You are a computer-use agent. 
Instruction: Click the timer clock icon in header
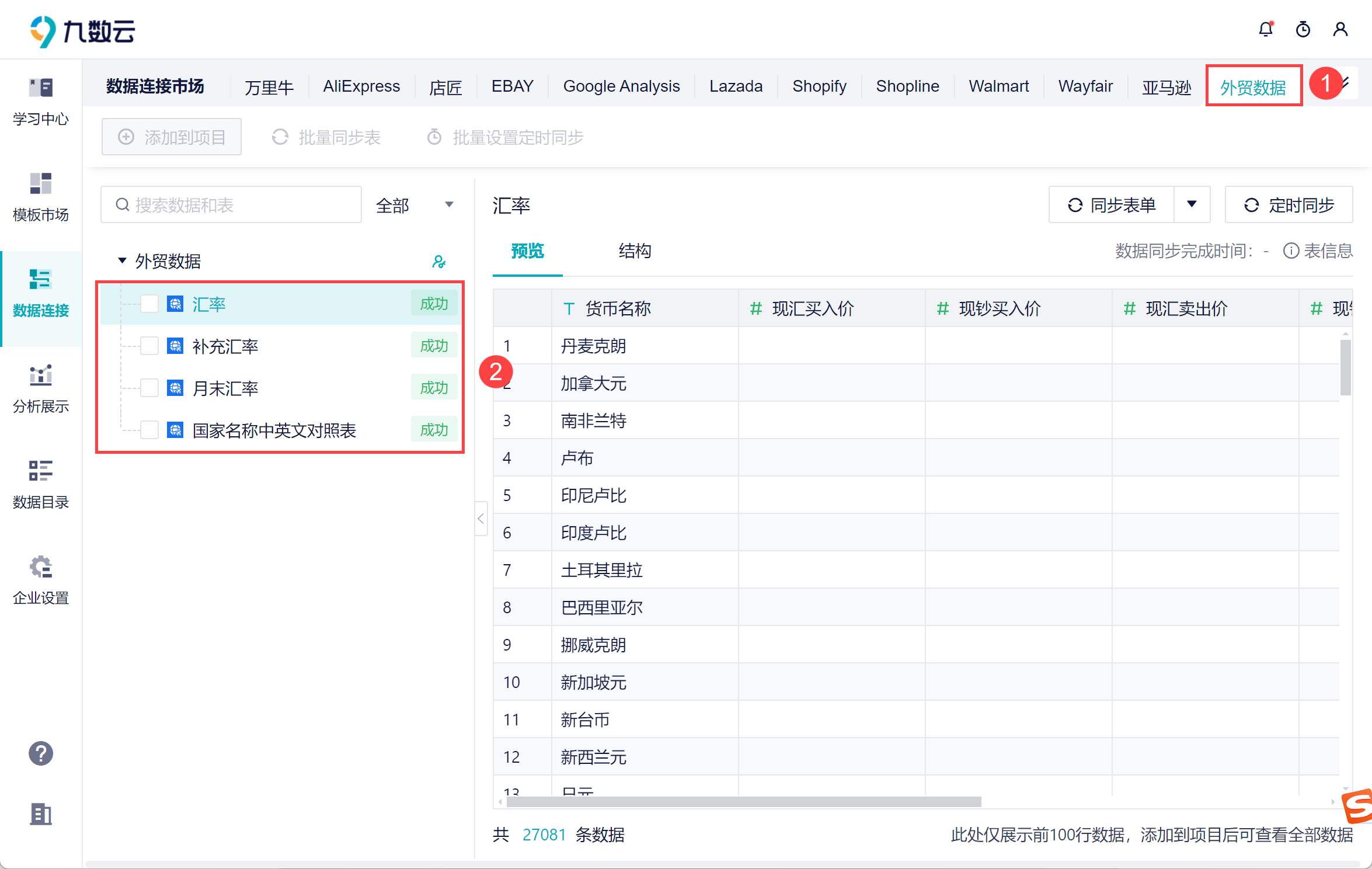[1303, 29]
